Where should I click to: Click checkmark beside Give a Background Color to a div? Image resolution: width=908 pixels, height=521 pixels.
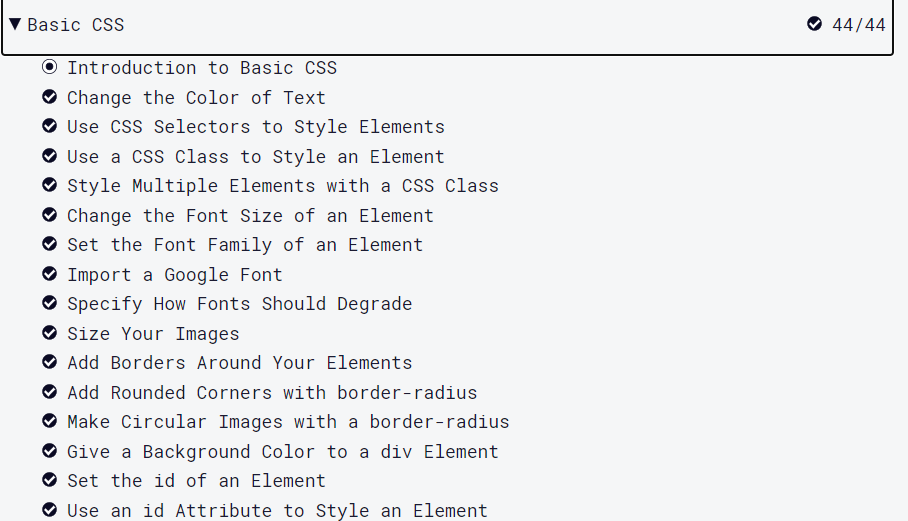point(50,451)
